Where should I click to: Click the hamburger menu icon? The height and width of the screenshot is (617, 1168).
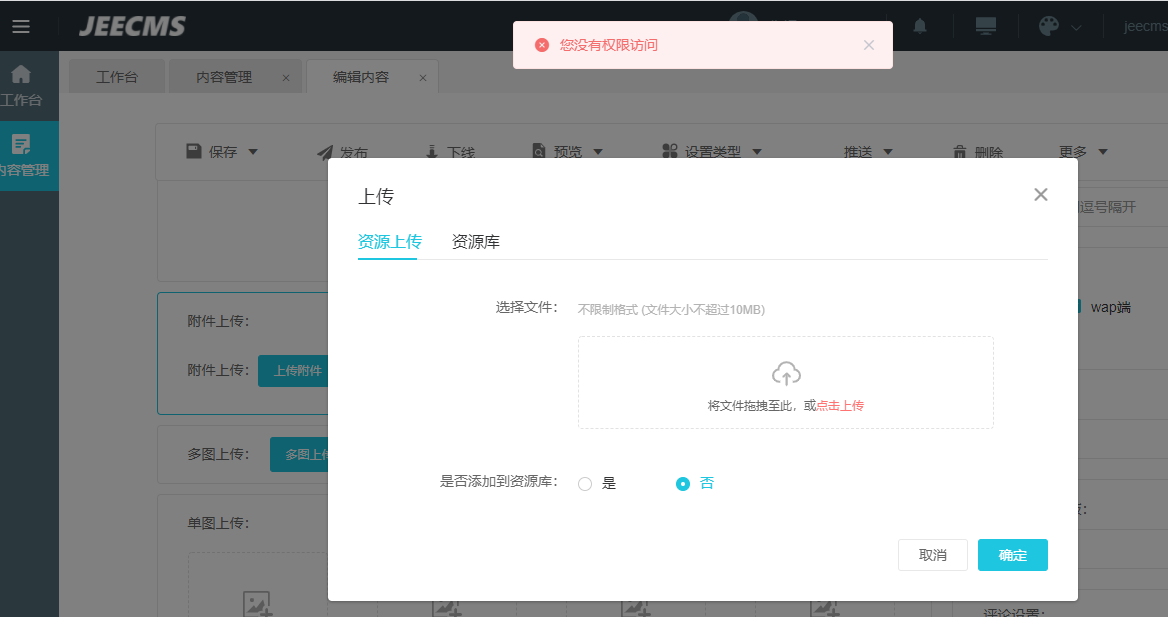(x=21, y=26)
